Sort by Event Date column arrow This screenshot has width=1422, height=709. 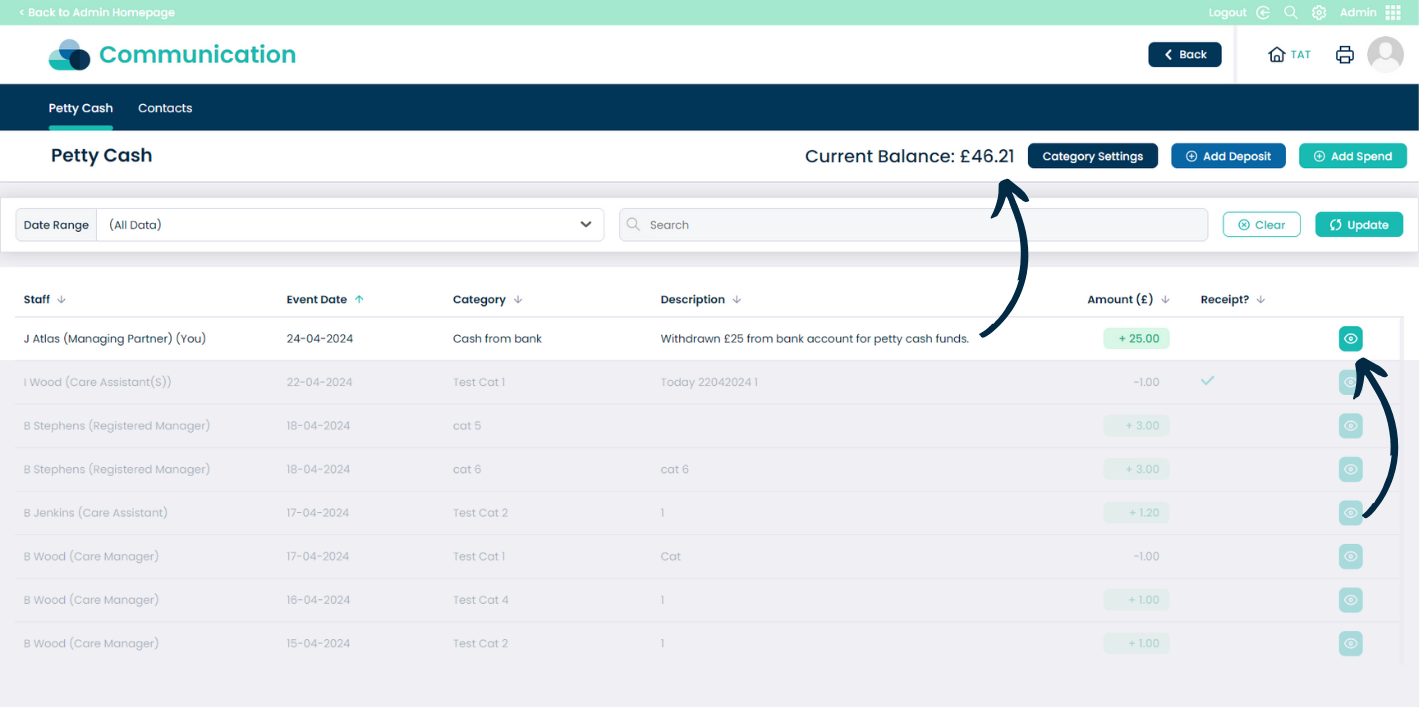(359, 300)
